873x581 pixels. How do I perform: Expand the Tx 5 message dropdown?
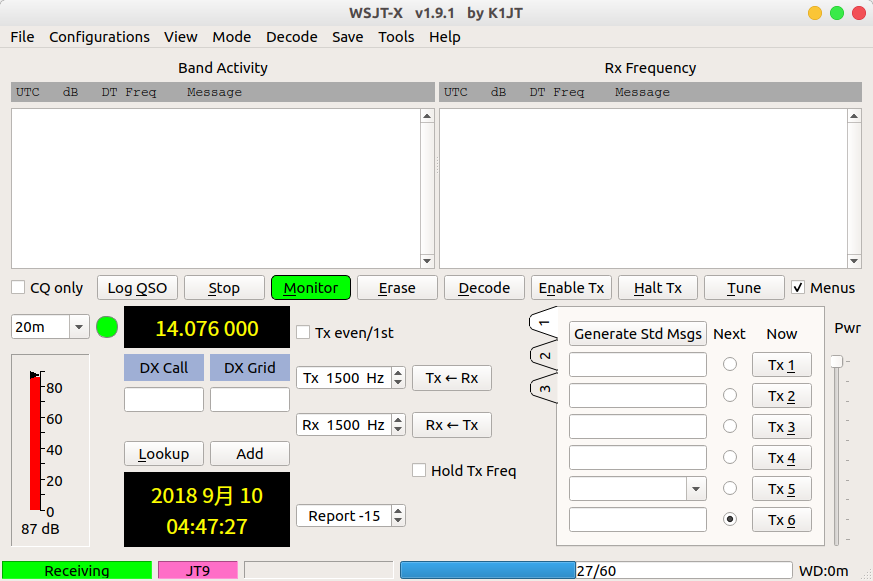pos(696,489)
